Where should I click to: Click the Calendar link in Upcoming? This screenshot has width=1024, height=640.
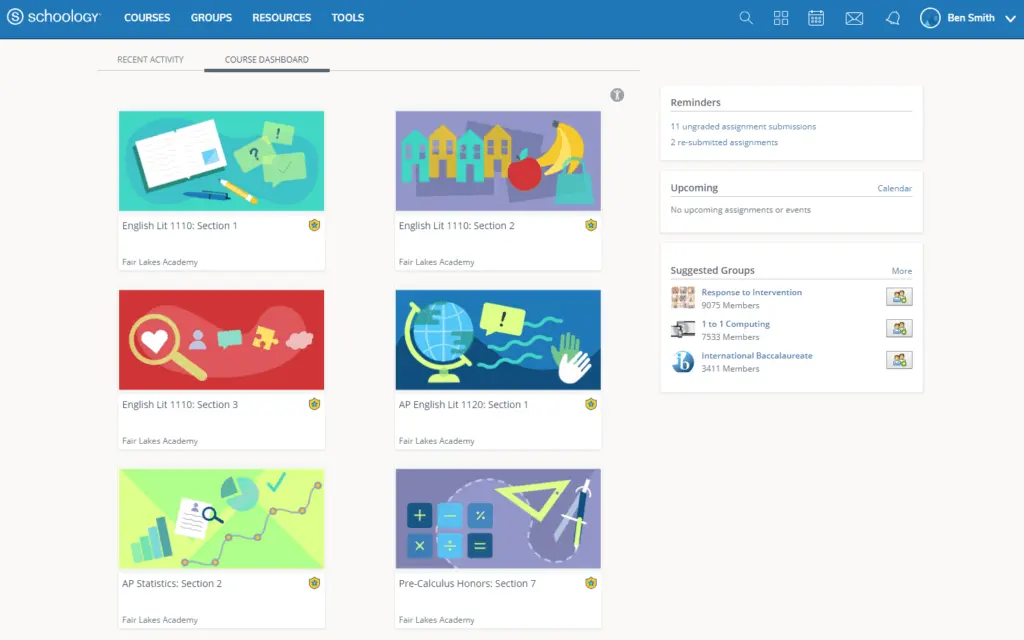(894, 189)
